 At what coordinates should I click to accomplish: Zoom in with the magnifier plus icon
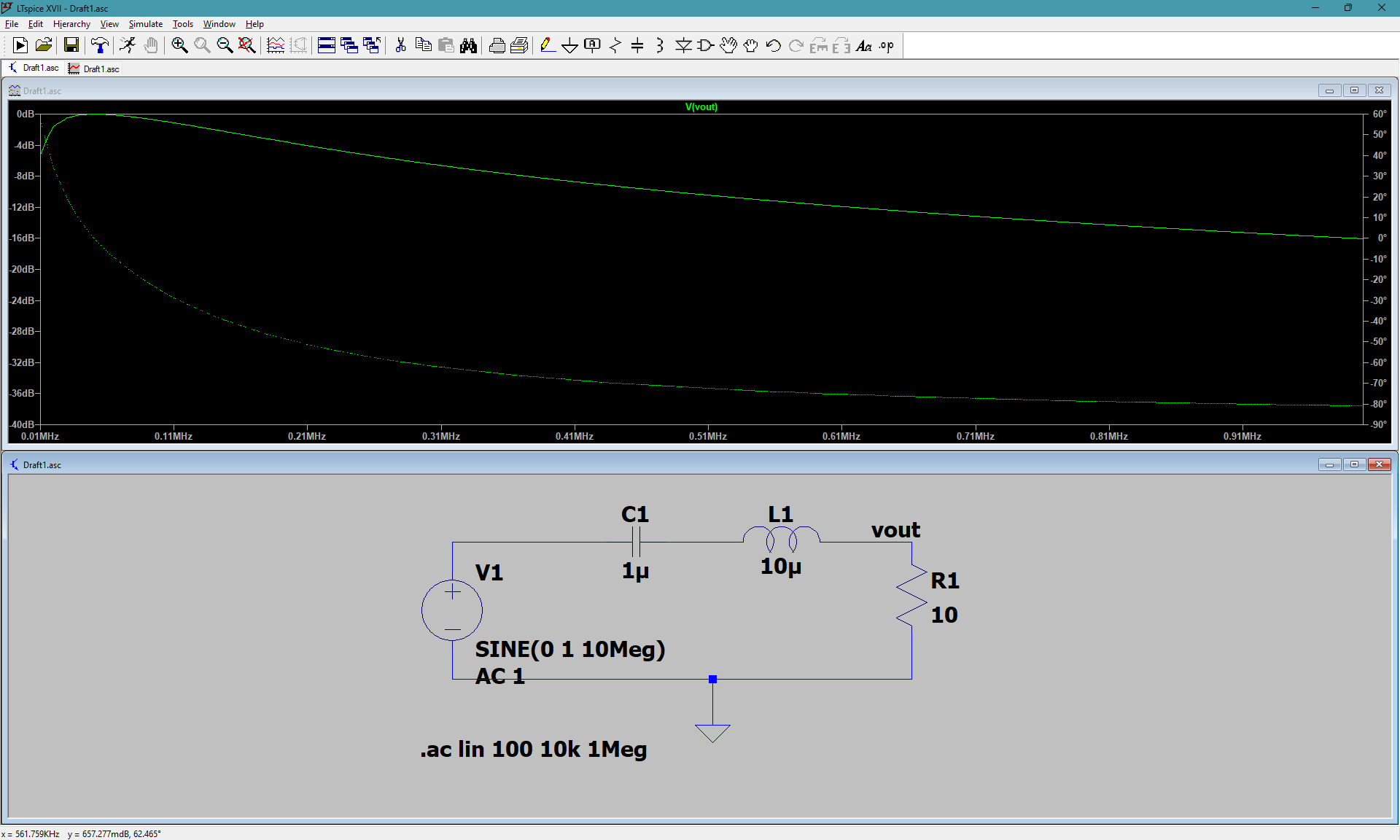tap(179, 45)
